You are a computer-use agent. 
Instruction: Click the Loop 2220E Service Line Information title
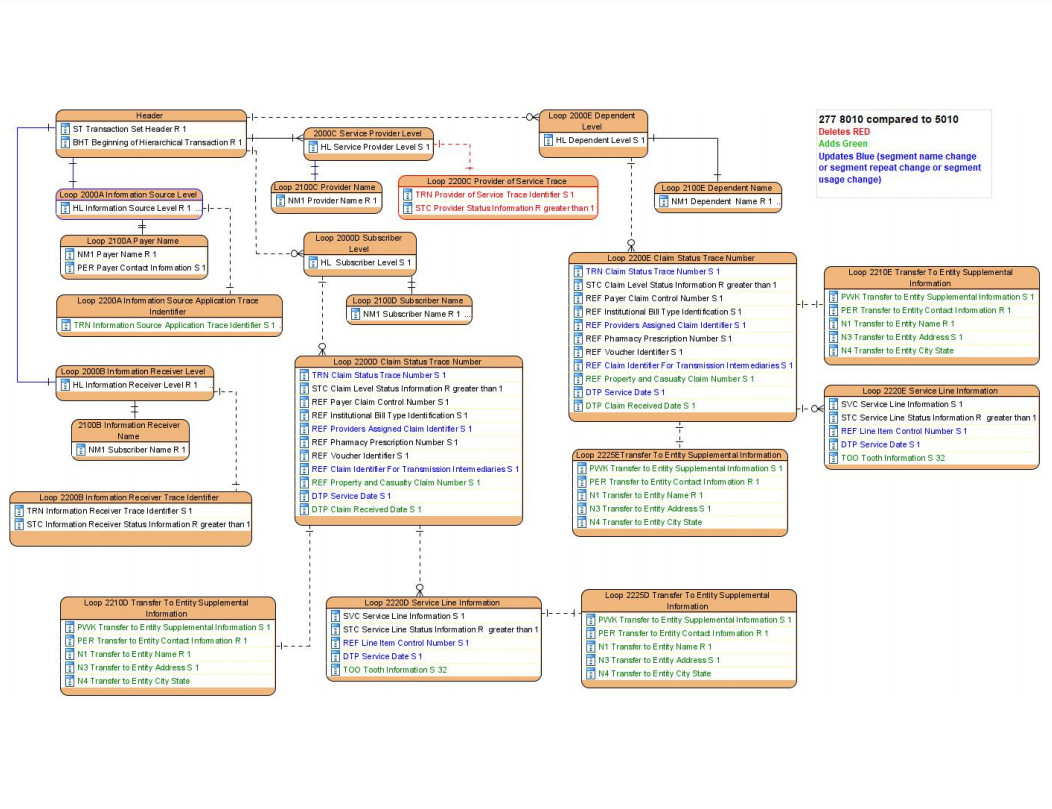click(x=930, y=390)
